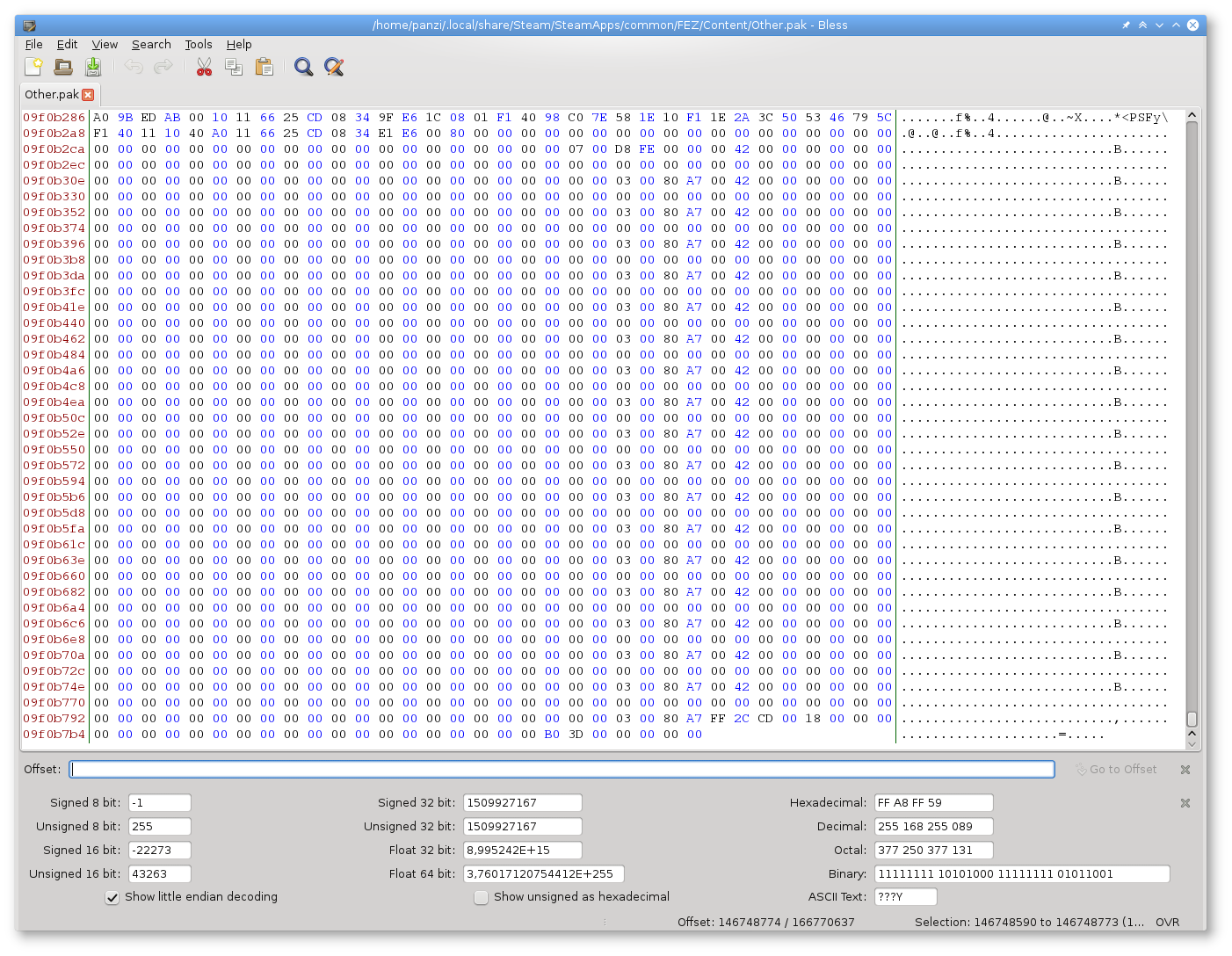Screen dimensions: 1232x956
Task: Open search using the magnifier icon
Action: [x=303, y=66]
